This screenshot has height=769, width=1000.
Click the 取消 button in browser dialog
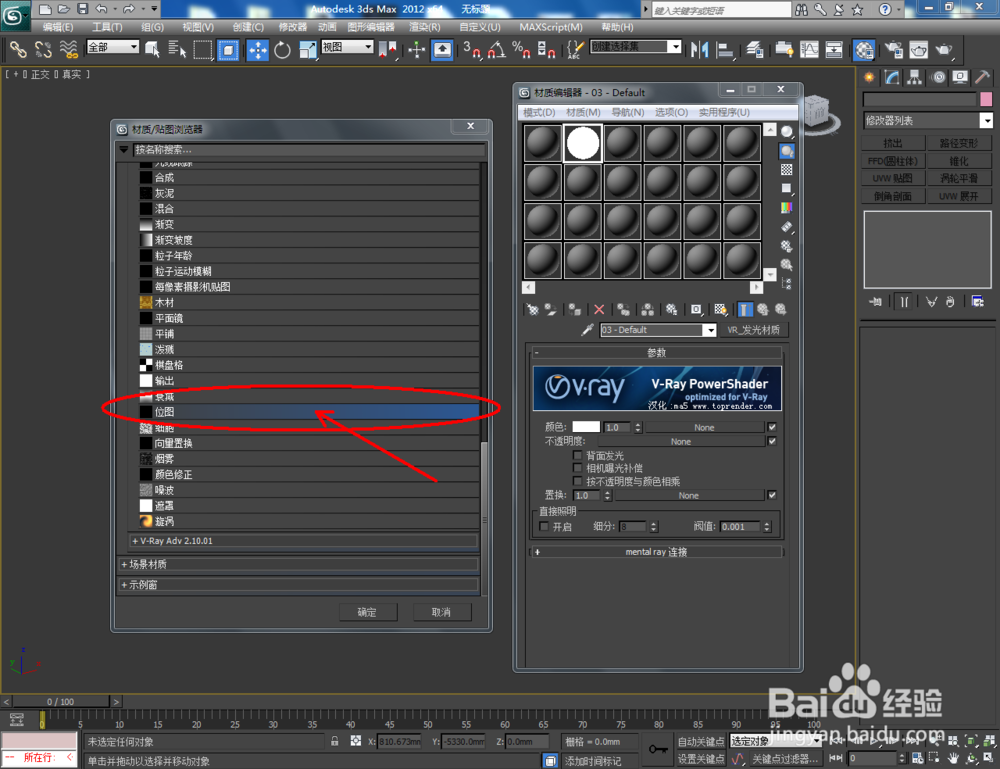coord(441,612)
